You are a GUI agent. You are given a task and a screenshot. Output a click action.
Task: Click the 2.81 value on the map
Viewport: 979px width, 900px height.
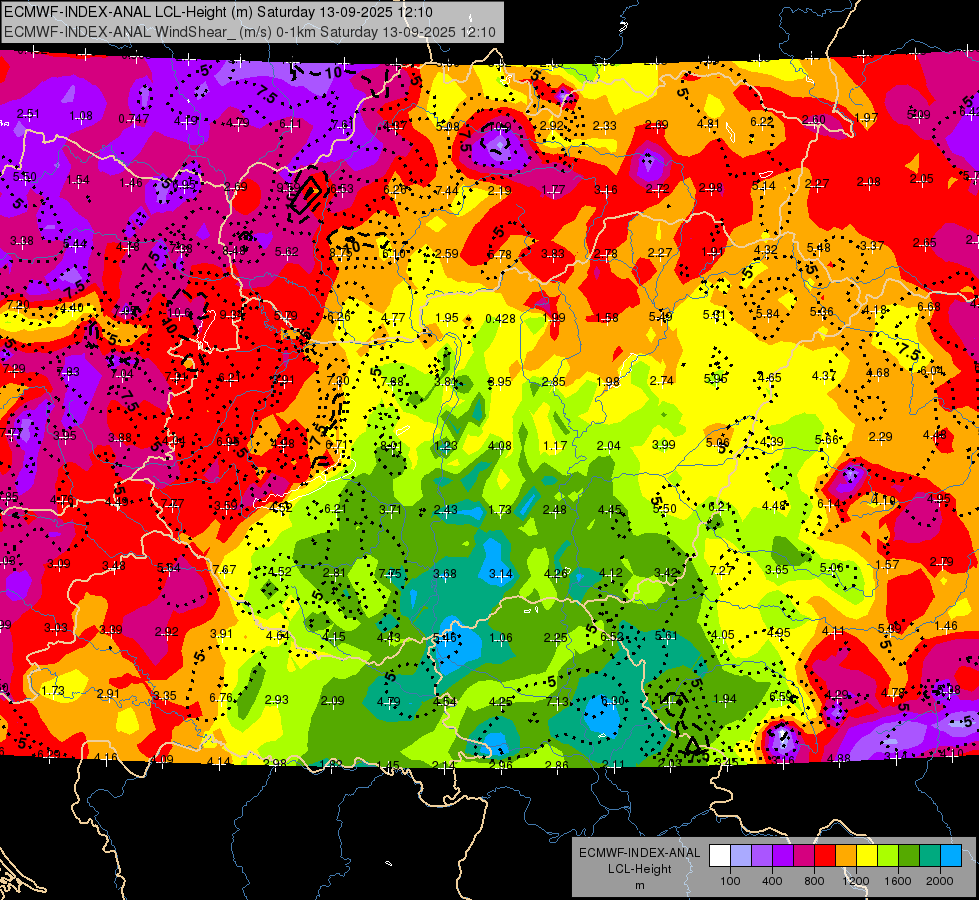334,573
